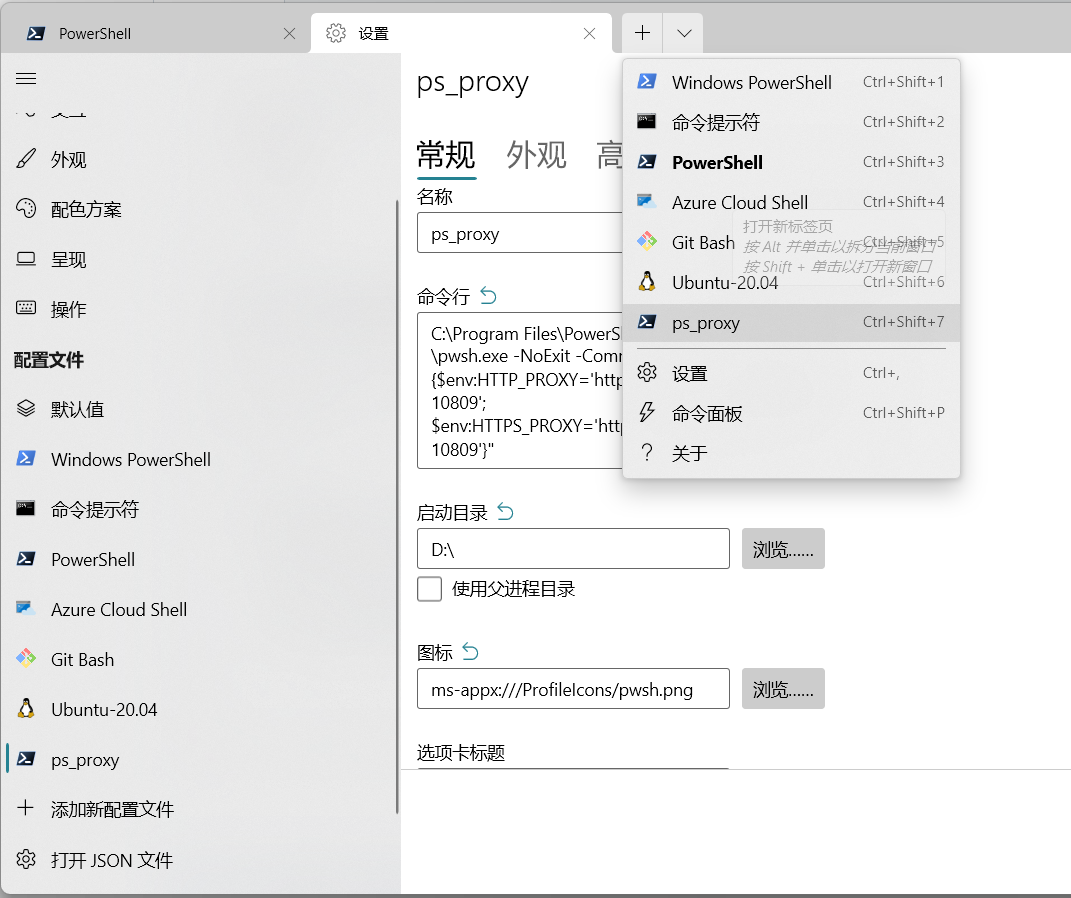Screen dimensions: 1071x898
Task: Click Ubuntu-20.04 penguin icon in dropdown menu
Action: click(x=647, y=281)
